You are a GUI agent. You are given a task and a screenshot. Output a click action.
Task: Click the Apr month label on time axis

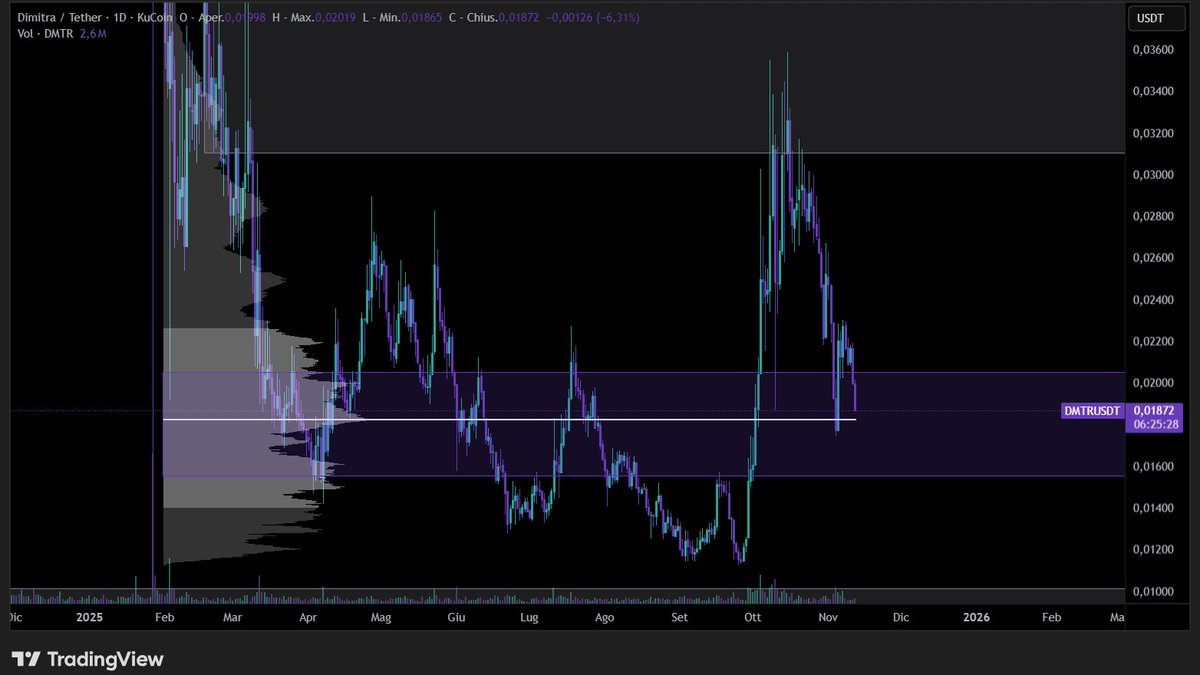point(307,617)
